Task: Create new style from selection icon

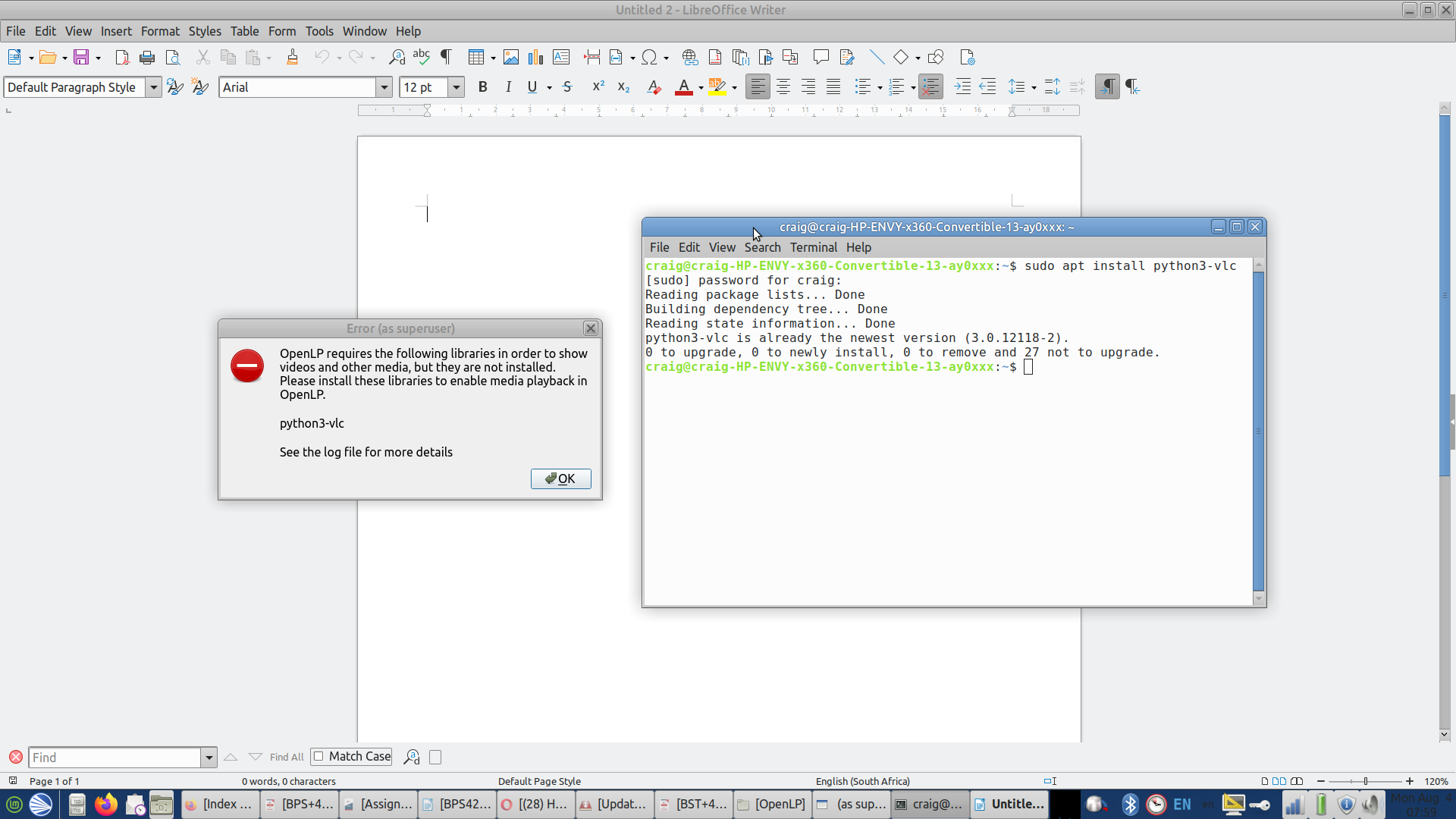Action: click(200, 87)
